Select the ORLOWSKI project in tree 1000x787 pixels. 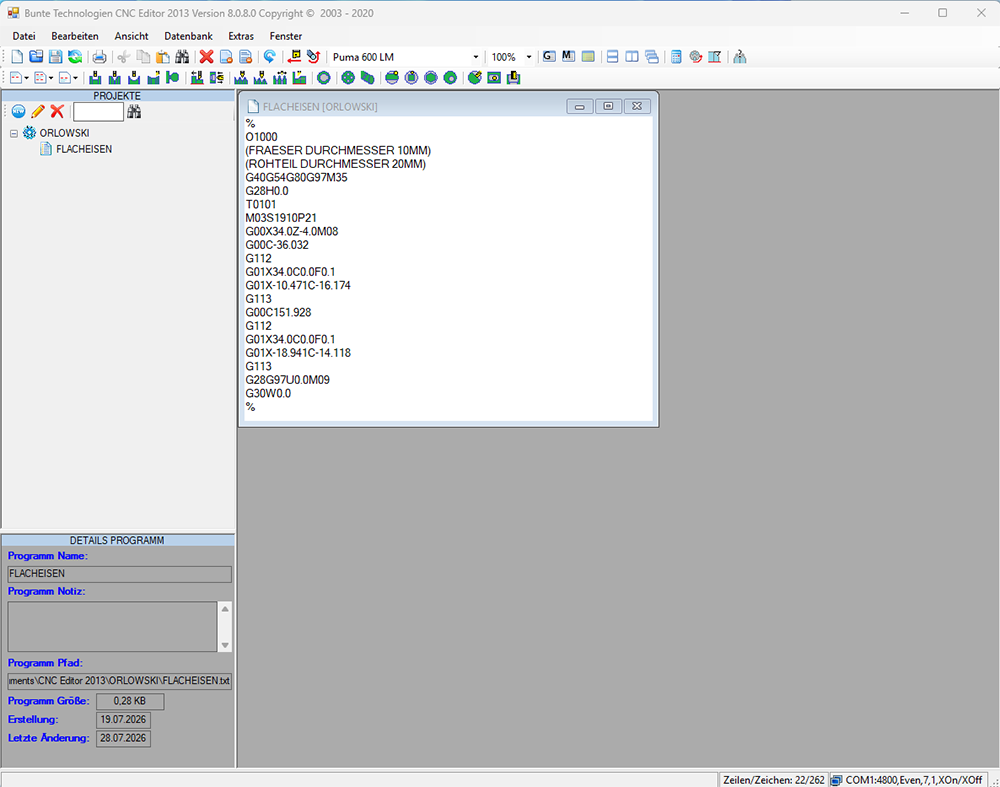(x=64, y=133)
